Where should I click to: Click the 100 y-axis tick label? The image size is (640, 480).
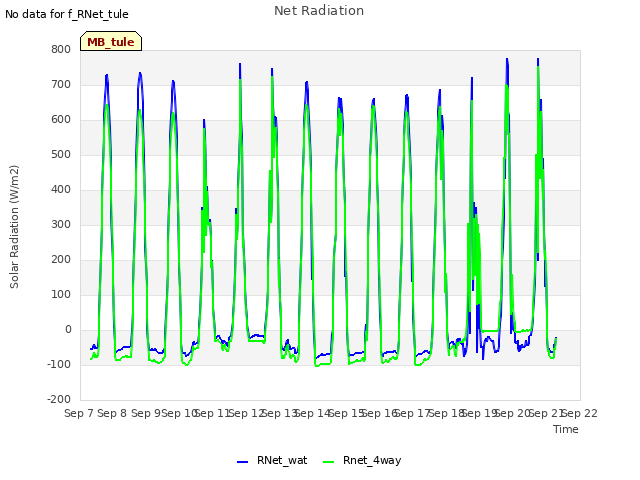[61, 294]
